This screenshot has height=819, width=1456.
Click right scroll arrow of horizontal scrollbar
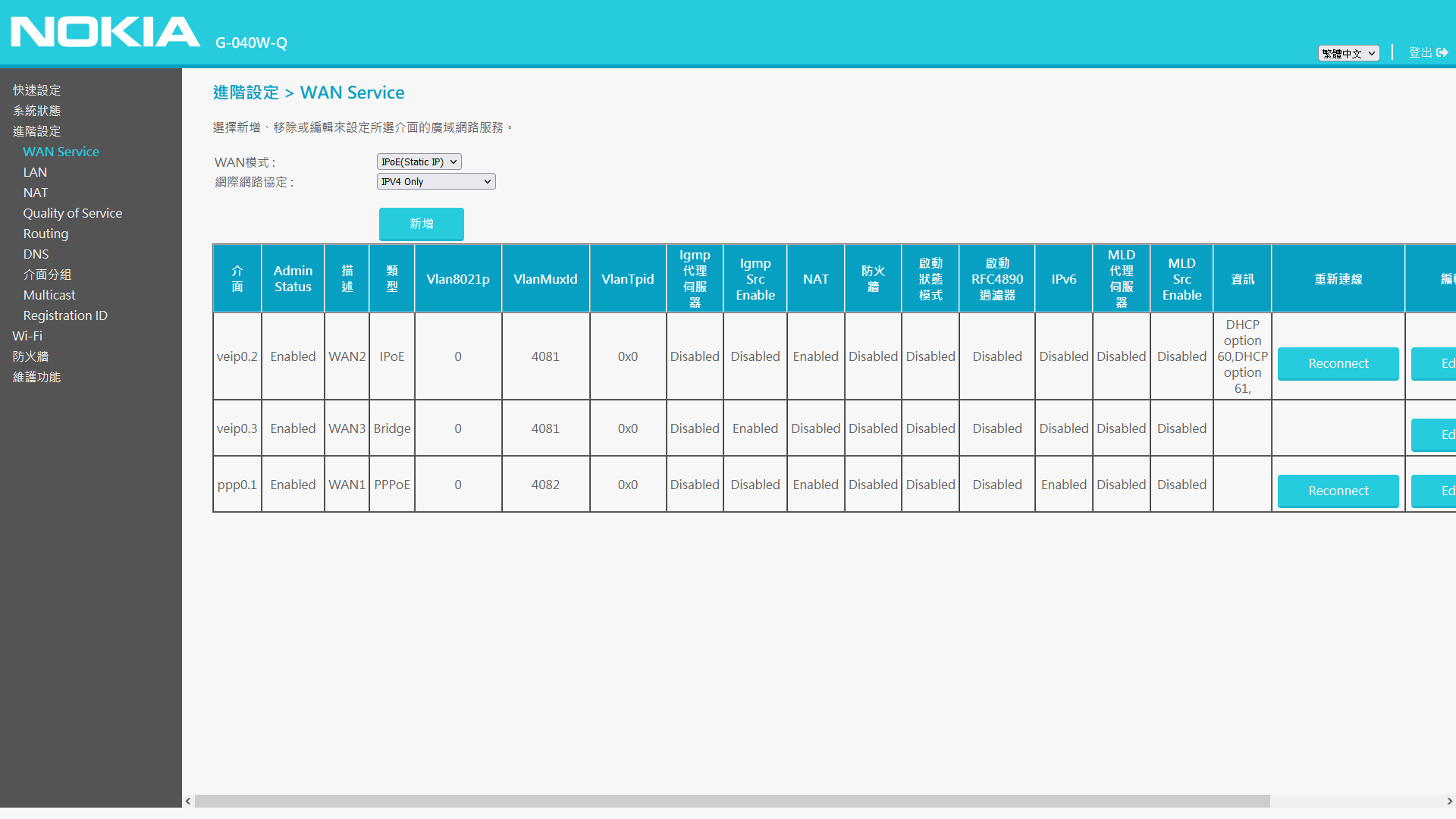[x=1449, y=801]
